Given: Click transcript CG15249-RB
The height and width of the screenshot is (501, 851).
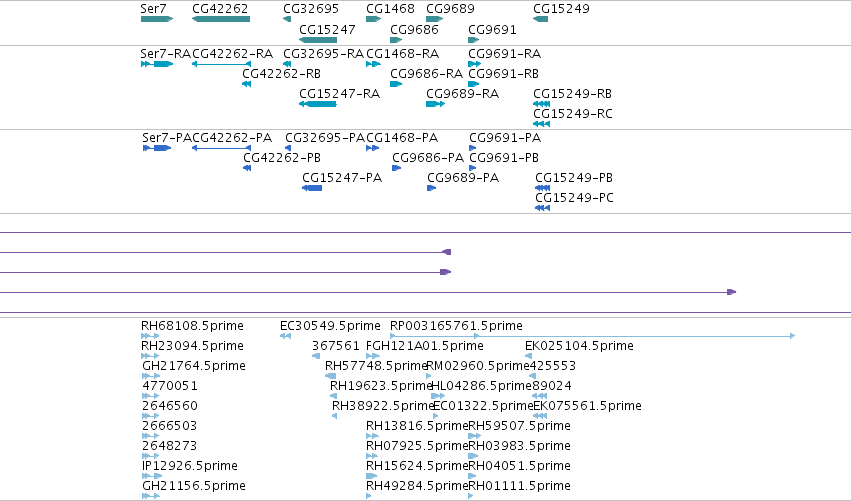Looking at the screenshot, I should tap(542, 104).
